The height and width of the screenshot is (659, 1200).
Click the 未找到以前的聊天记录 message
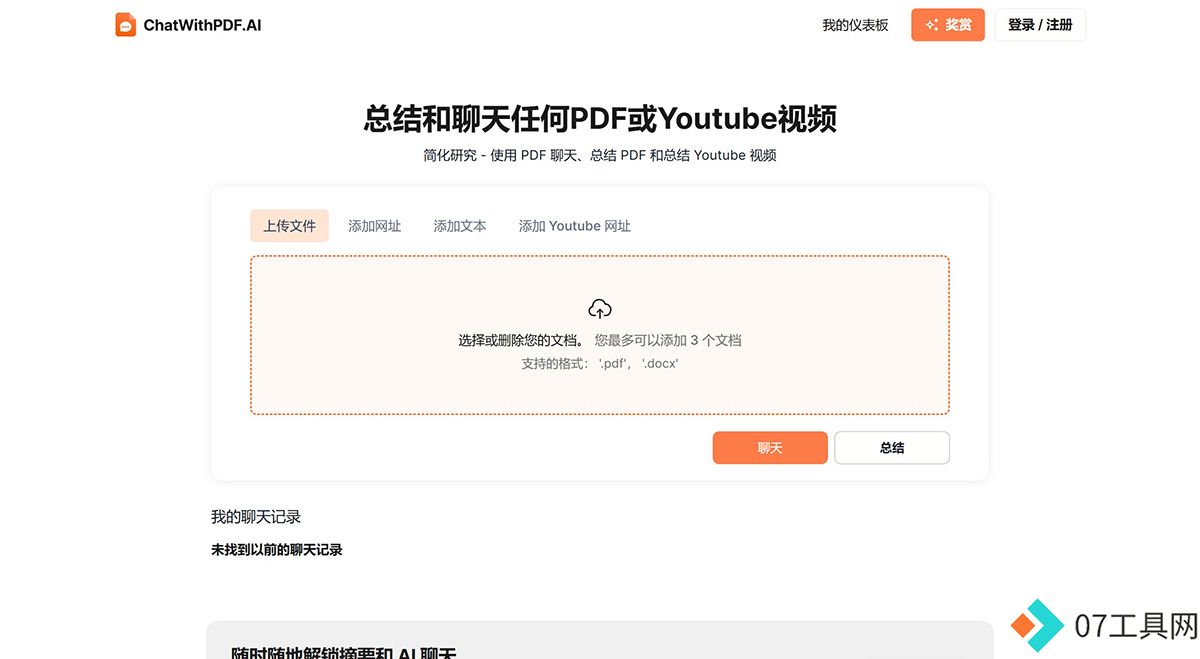click(x=277, y=550)
